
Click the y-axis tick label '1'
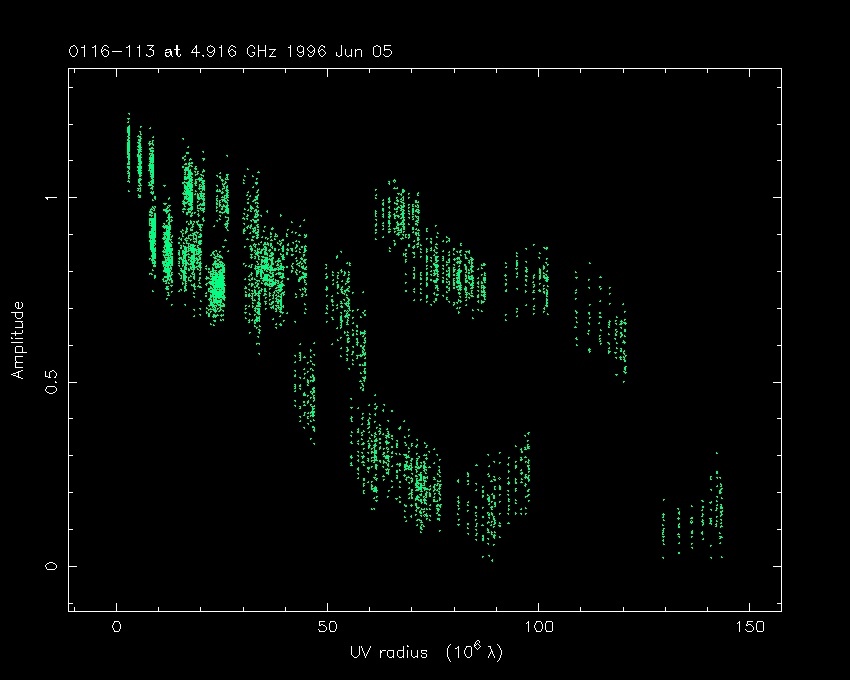point(48,198)
